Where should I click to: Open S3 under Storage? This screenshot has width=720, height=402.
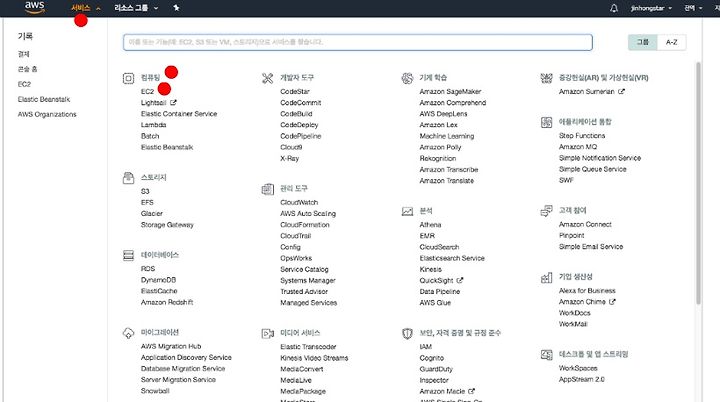pos(145,191)
